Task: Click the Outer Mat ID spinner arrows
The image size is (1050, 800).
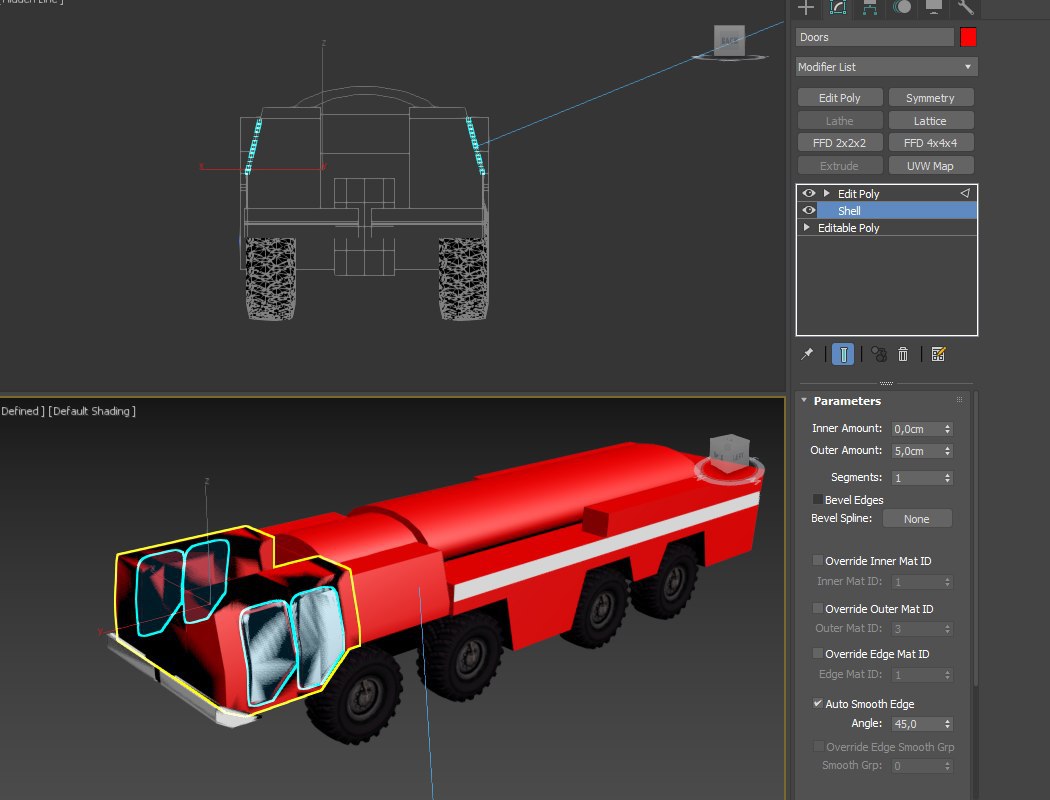Action: tap(948, 629)
